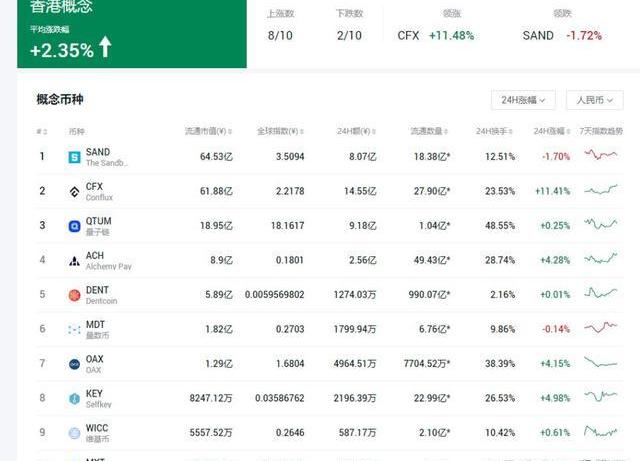Click QTUM turnover value 48.55%
640x461 pixels.
(500, 226)
